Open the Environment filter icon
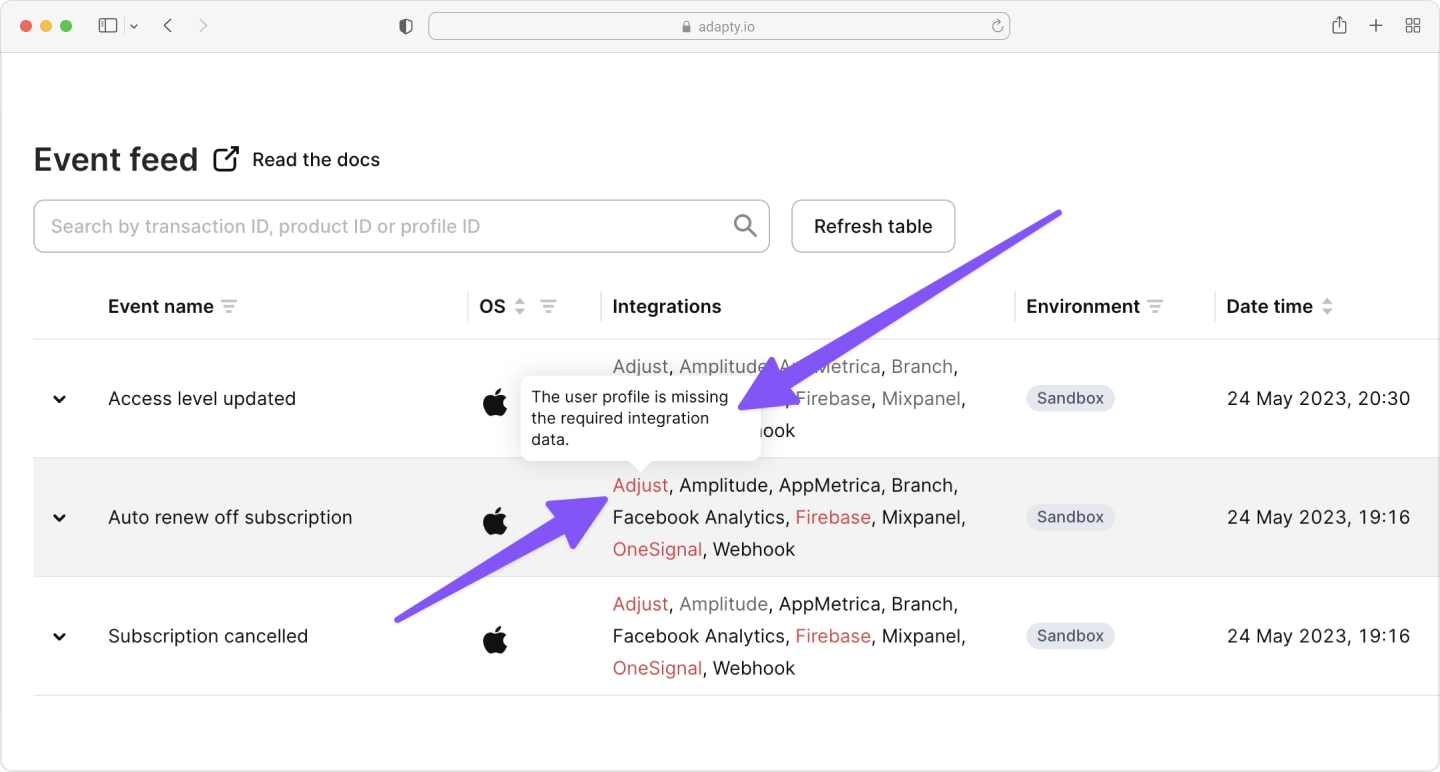Viewport: 1440px width, 772px height. (x=1155, y=307)
